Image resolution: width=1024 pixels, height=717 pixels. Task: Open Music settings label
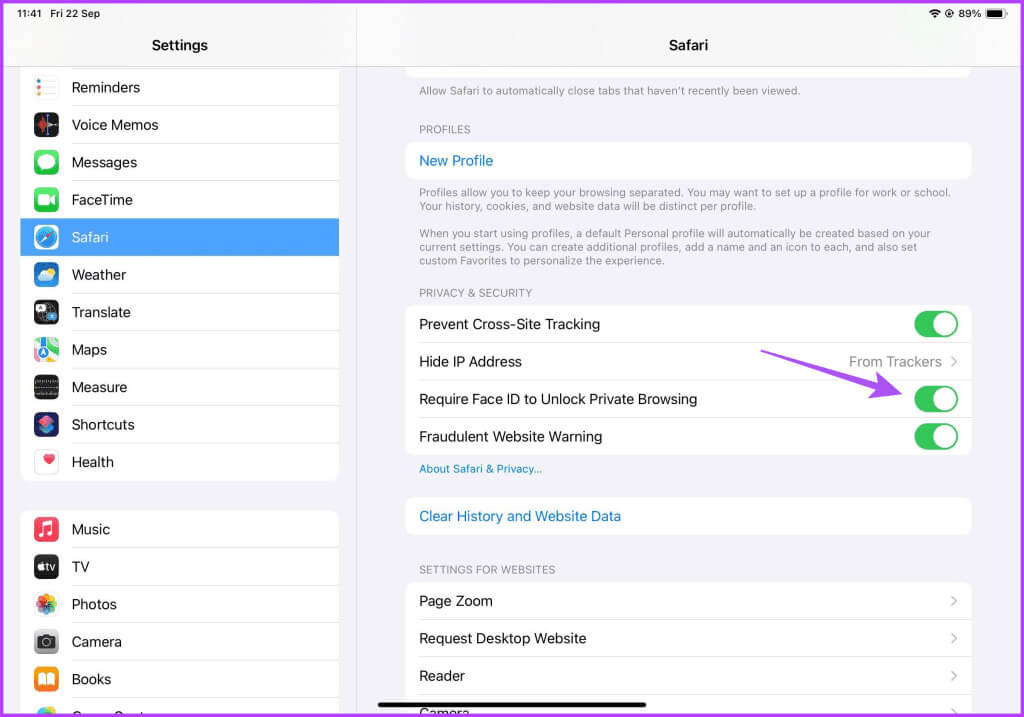pyautogui.click(x=91, y=530)
